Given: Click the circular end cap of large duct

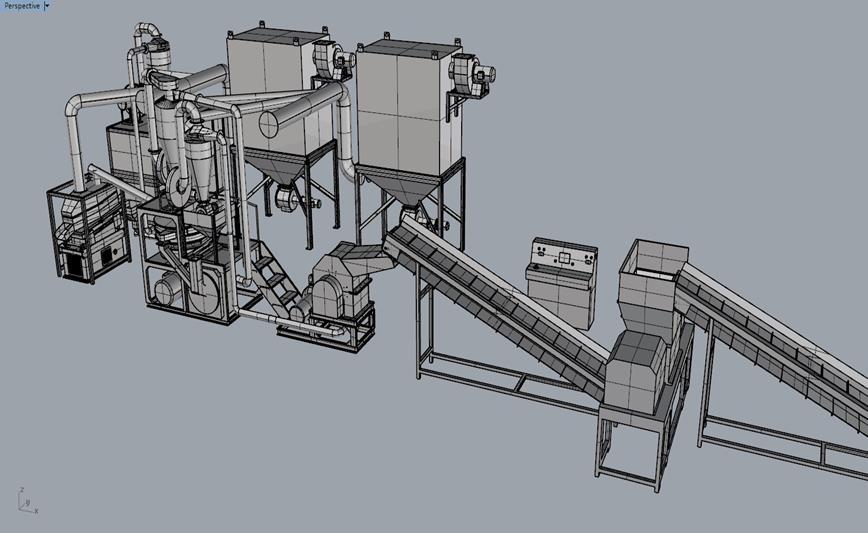Looking at the screenshot, I should coord(270,124).
